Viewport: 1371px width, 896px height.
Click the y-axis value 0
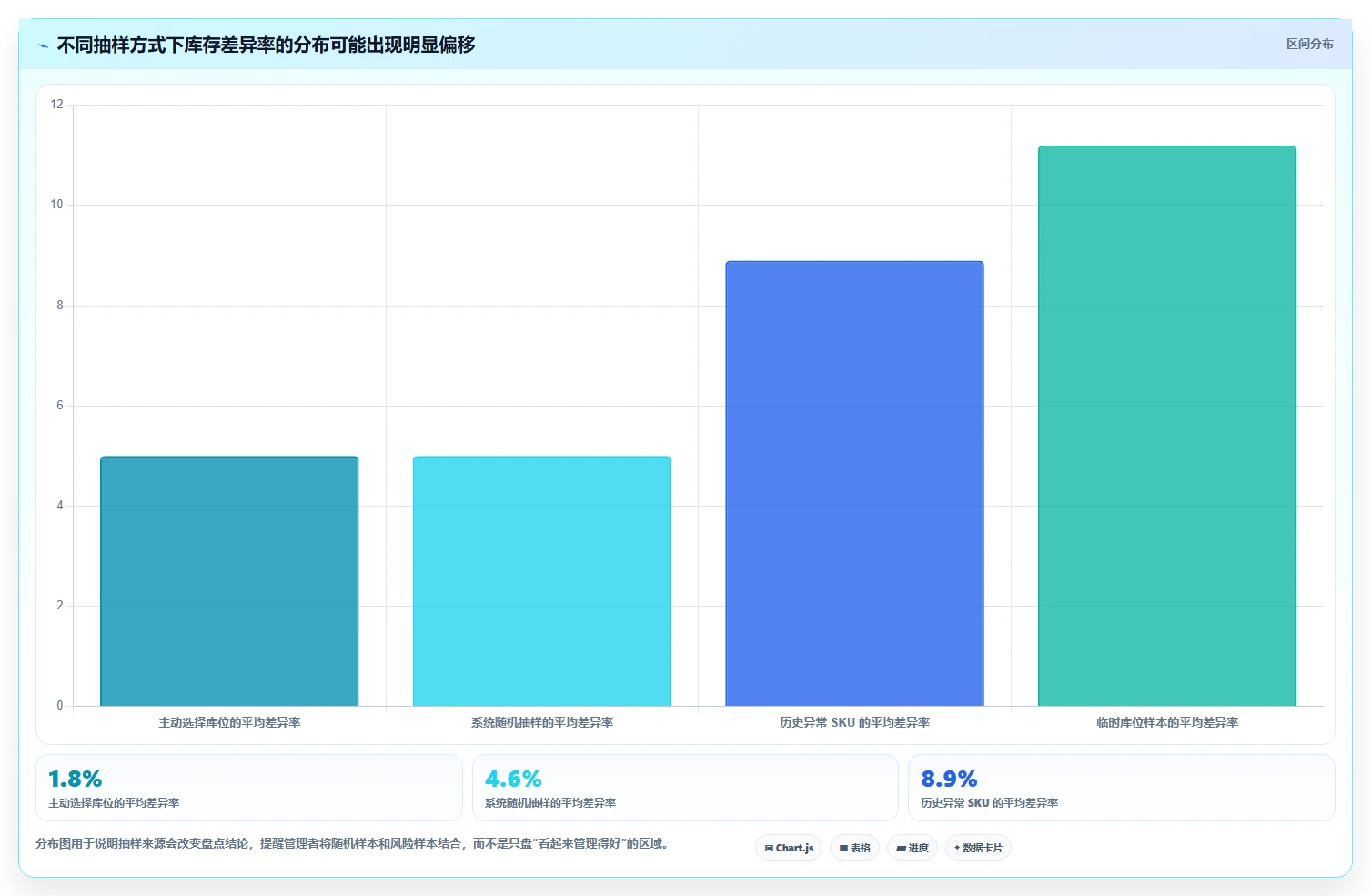pos(60,706)
